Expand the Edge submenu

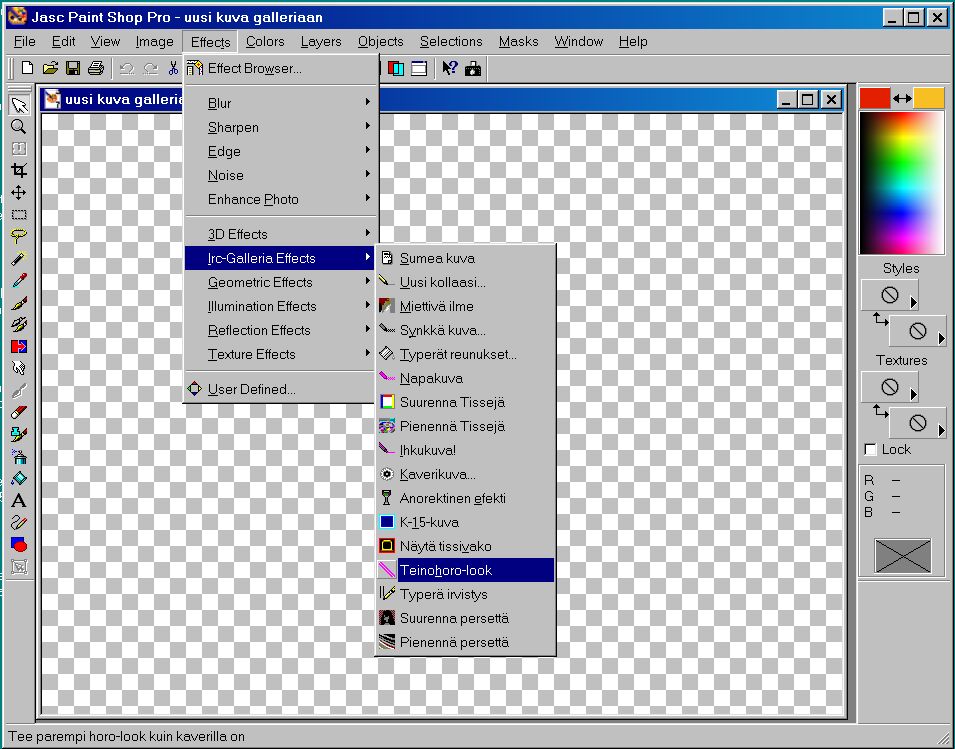click(281, 151)
